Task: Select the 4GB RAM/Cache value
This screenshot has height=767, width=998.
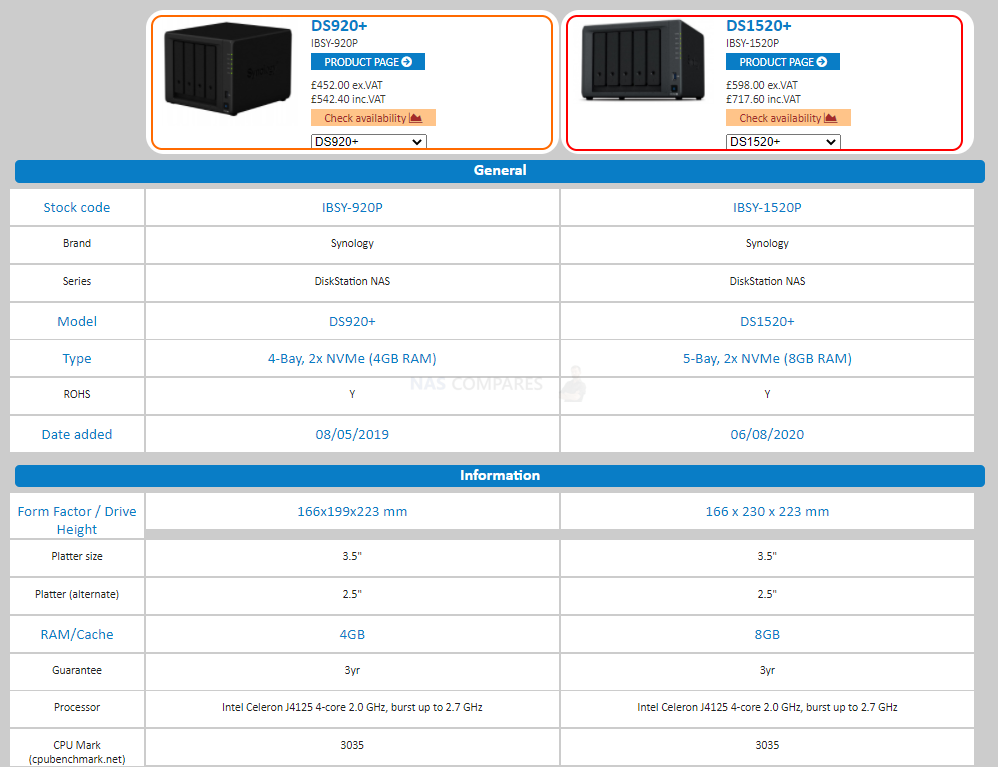Action: click(352, 635)
